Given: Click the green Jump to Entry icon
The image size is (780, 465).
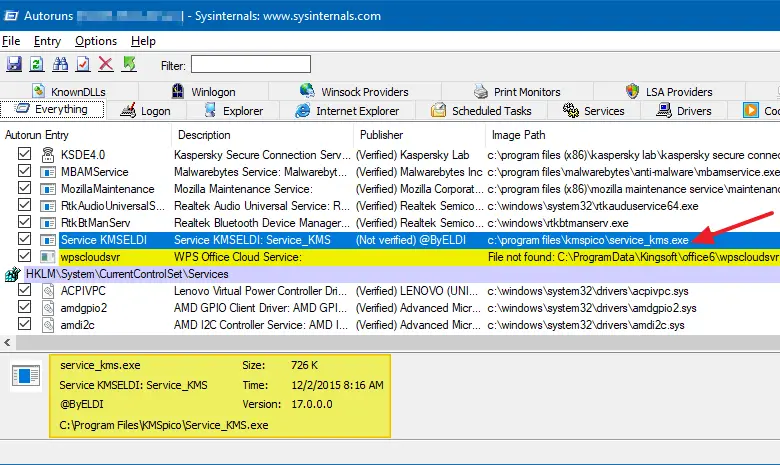Looking at the screenshot, I should (129, 64).
